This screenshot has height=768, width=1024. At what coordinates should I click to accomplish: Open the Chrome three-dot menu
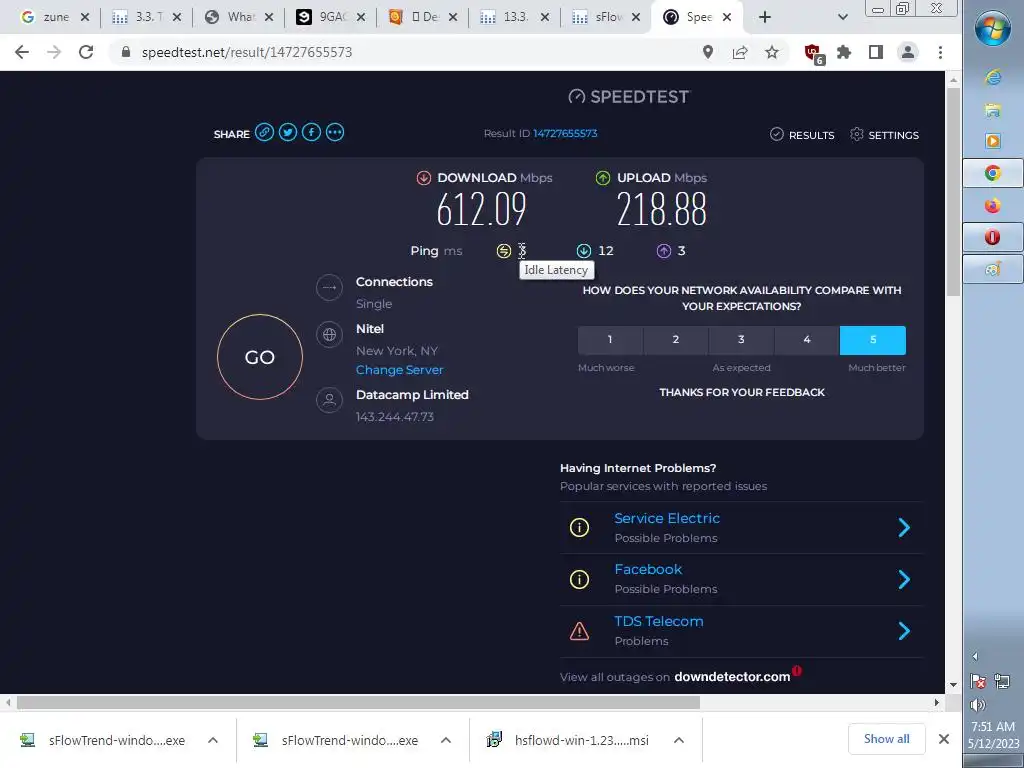point(940,52)
